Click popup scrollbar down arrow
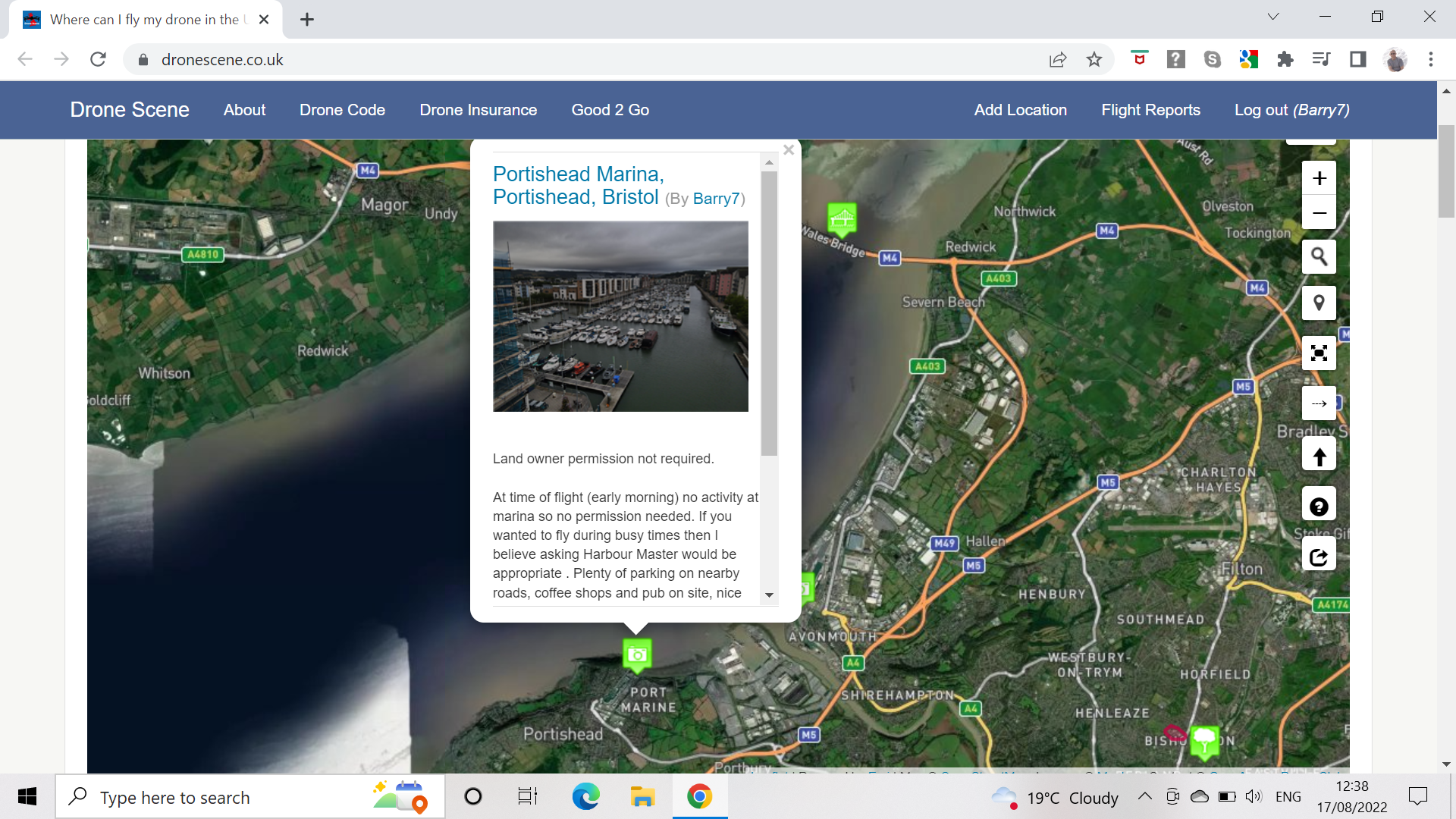1456x819 pixels. pyautogui.click(x=769, y=595)
